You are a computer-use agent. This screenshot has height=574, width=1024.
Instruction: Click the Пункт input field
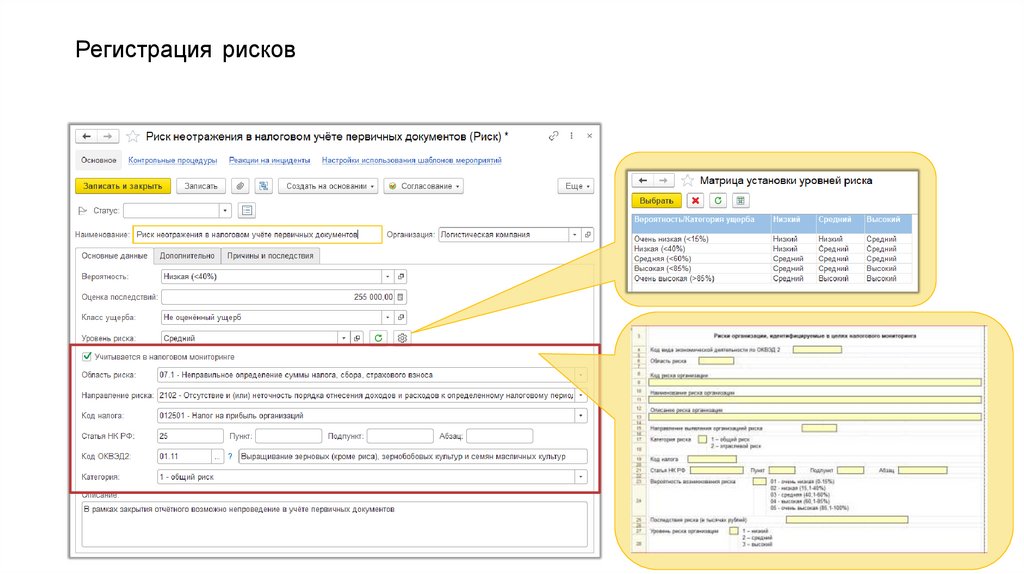pos(288,436)
